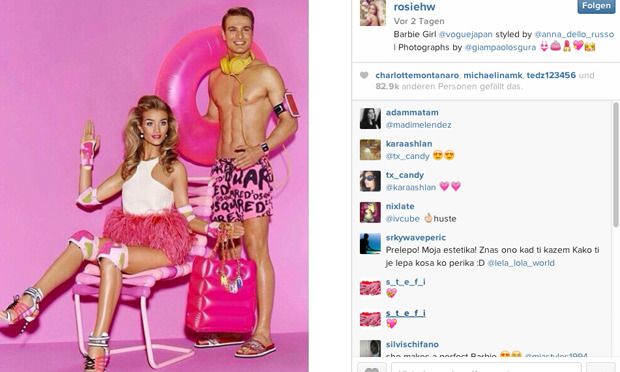
Task: Click the heart like icon at bottom
Action: pos(371,368)
